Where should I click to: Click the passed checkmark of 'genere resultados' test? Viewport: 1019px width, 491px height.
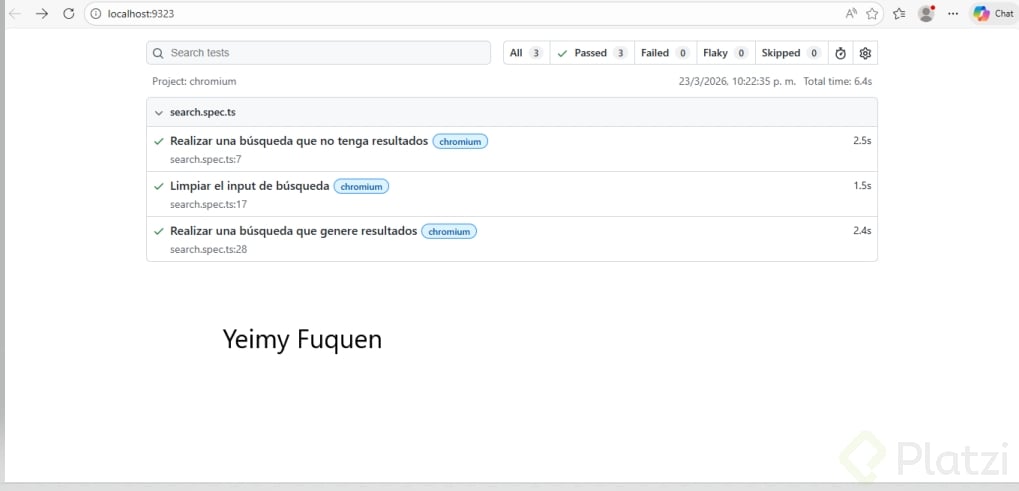point(159,231)
